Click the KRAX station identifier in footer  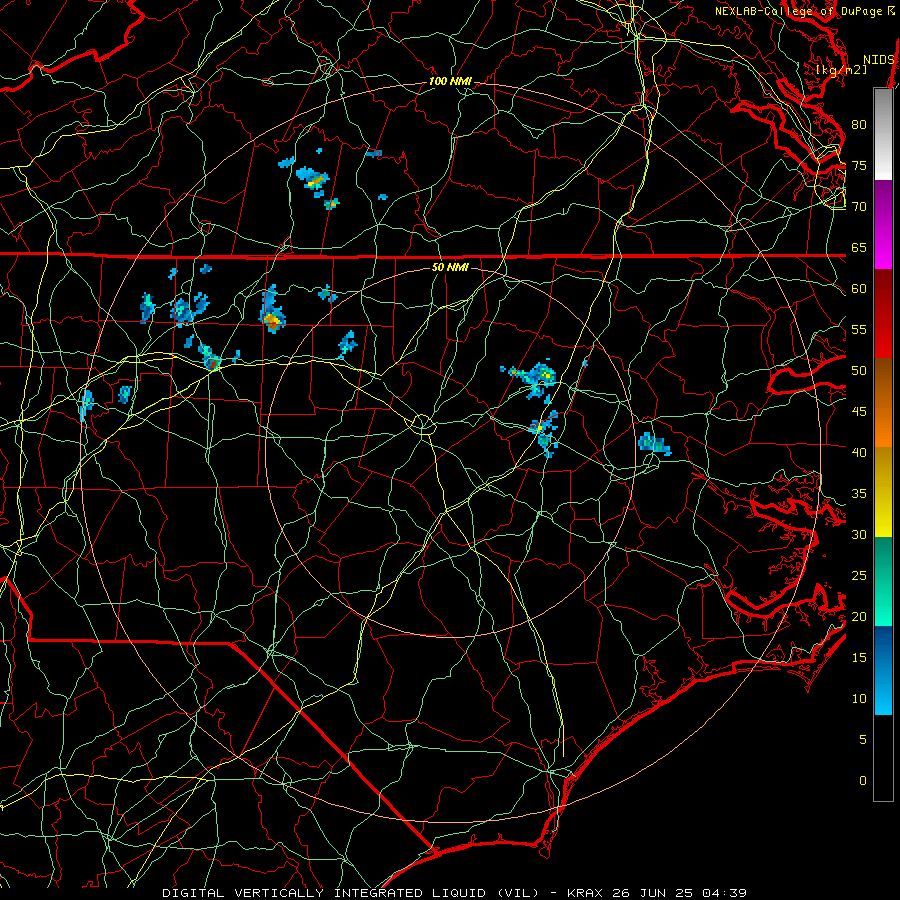[x=585, y=893]
